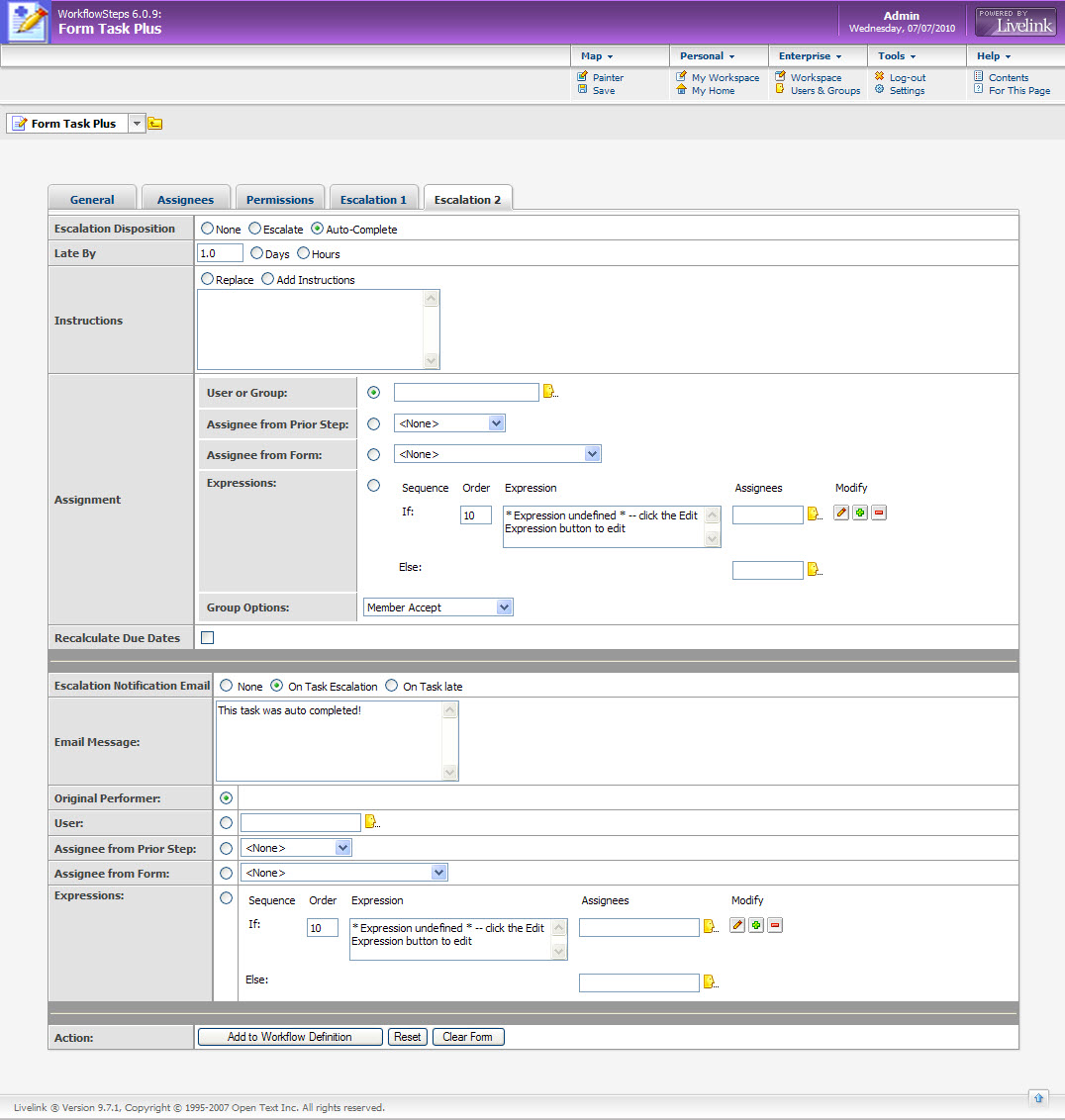The width and height of the screenshot is (1065, 1120).
Task: Click the scroll-to-top arrow icon at bottom right
Action: 1038,1097
